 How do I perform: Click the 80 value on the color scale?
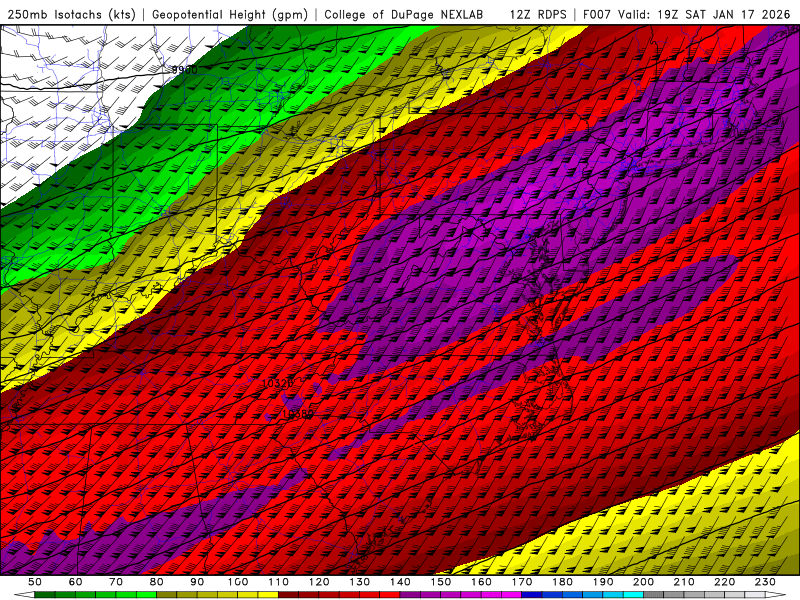pos(157,582)
